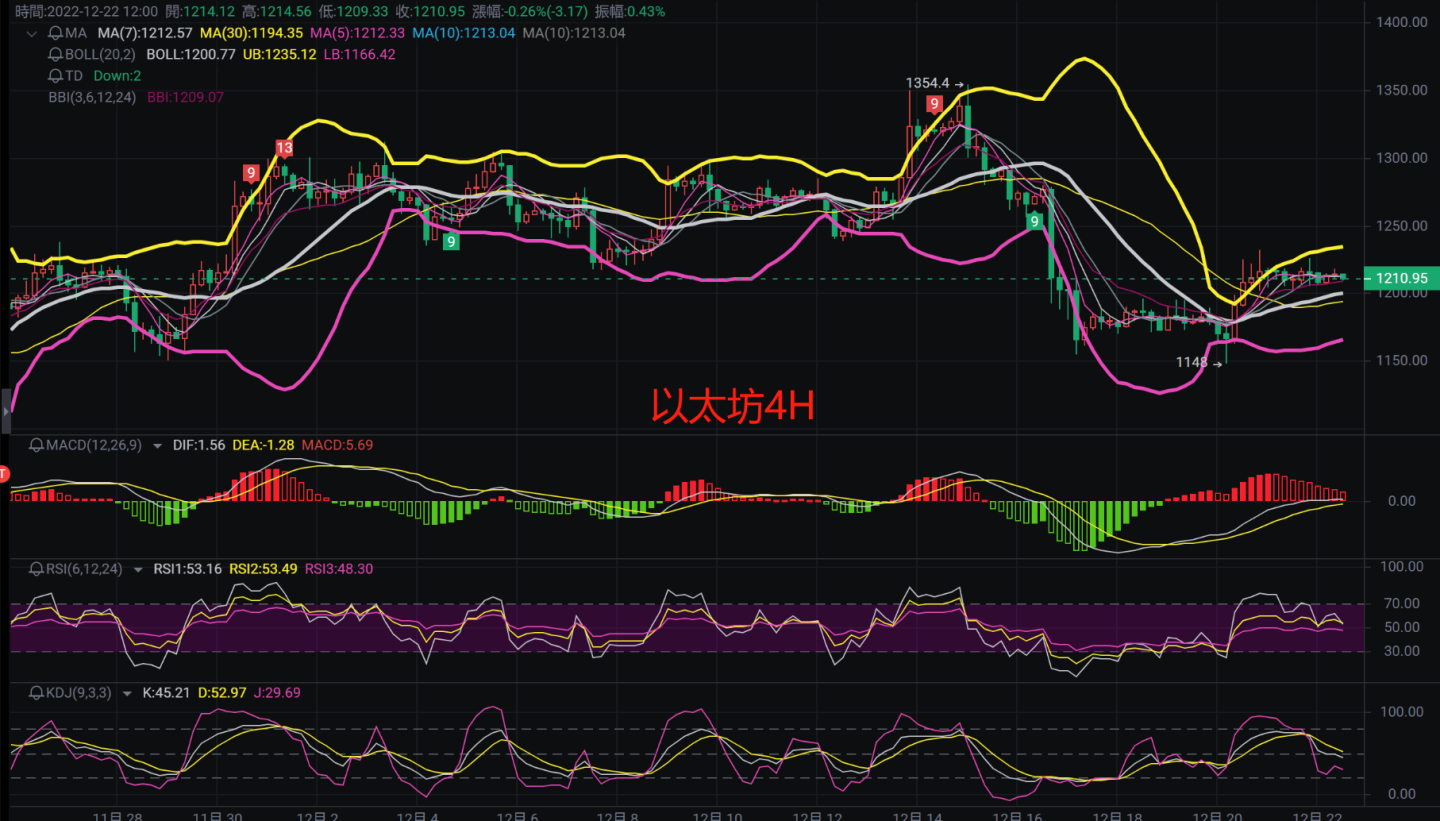Open the KDJ settings dropdown arrow
Image resolution: width=1440 pixels, height=821 pixels.
point(127,692)
